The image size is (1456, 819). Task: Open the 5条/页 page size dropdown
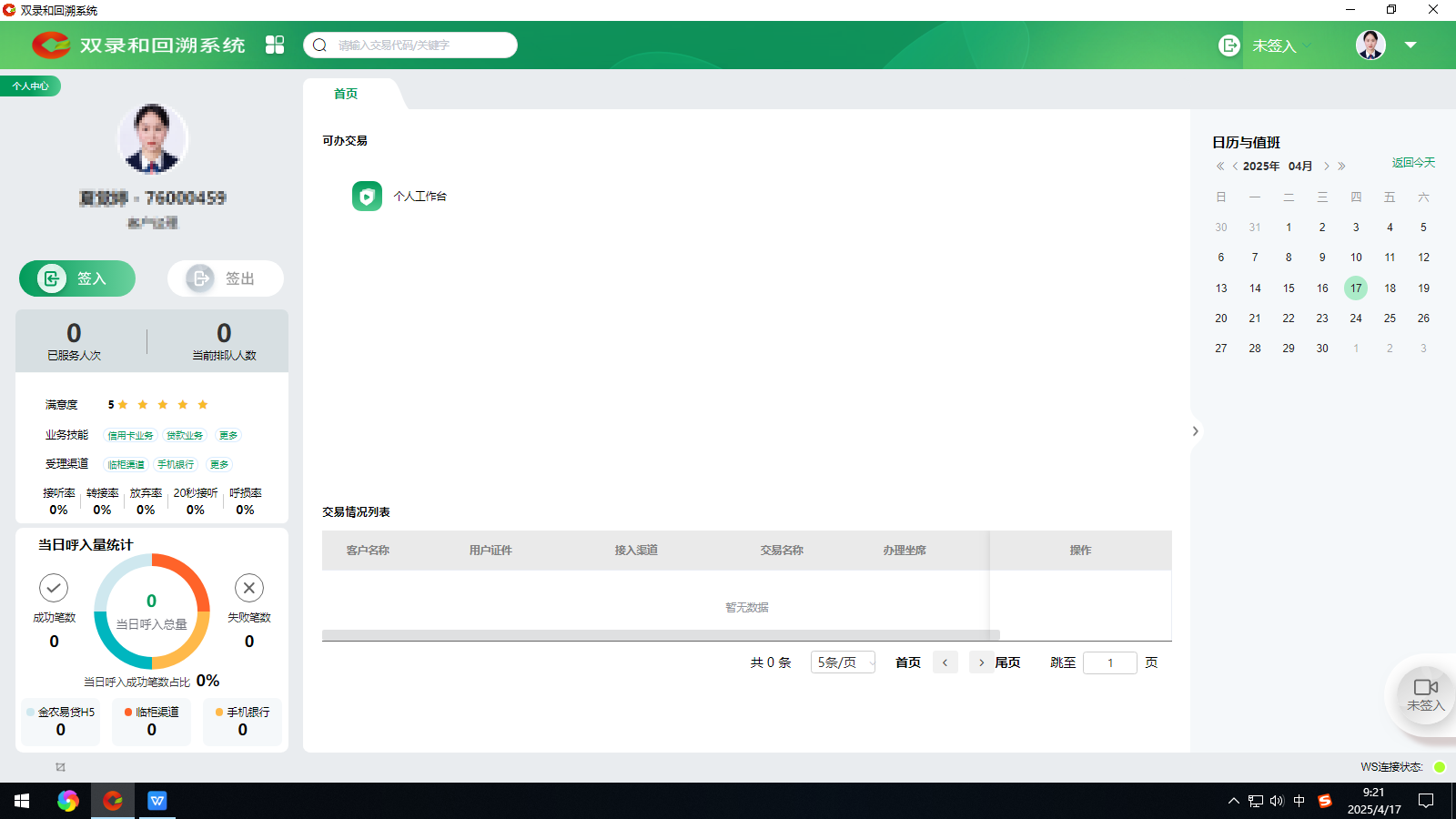click(x=843, y=662)
